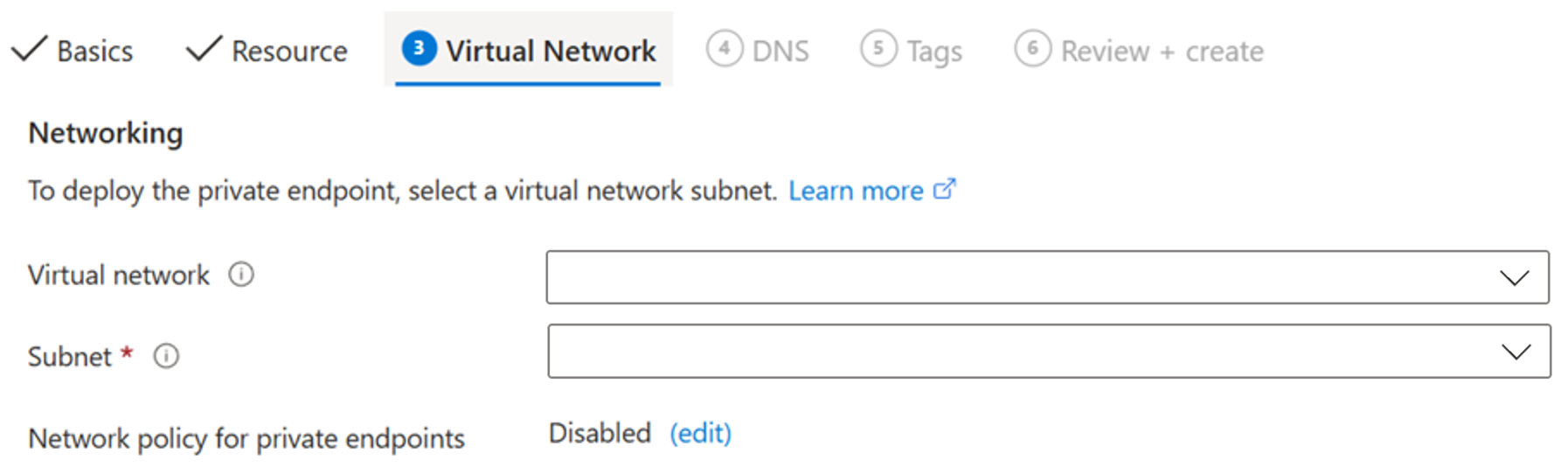Expand the Subnet dropdown chevron
This screenshot has width=1568, height=474.
point(1516,352)
